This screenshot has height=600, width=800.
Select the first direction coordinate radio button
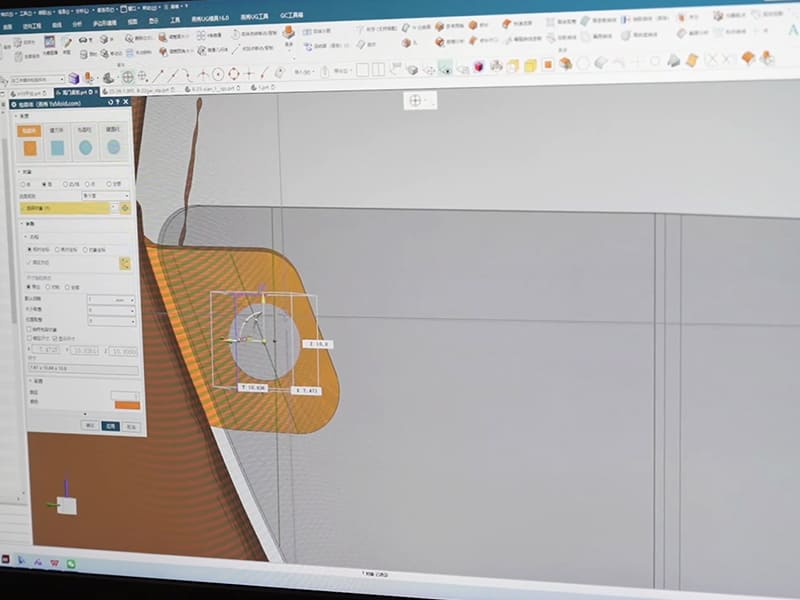[30, 249]
